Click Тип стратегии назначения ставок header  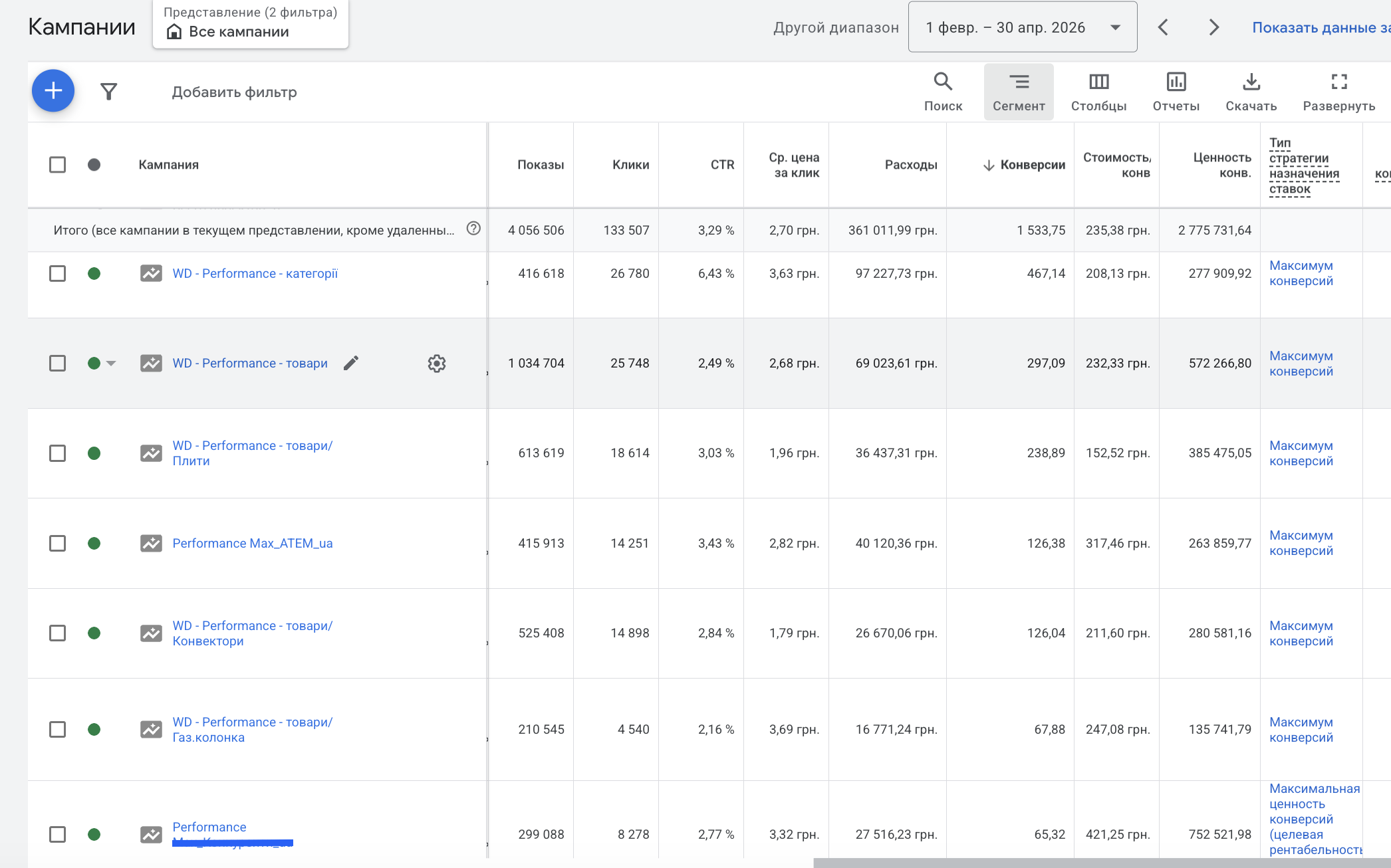click(1304, 166)
